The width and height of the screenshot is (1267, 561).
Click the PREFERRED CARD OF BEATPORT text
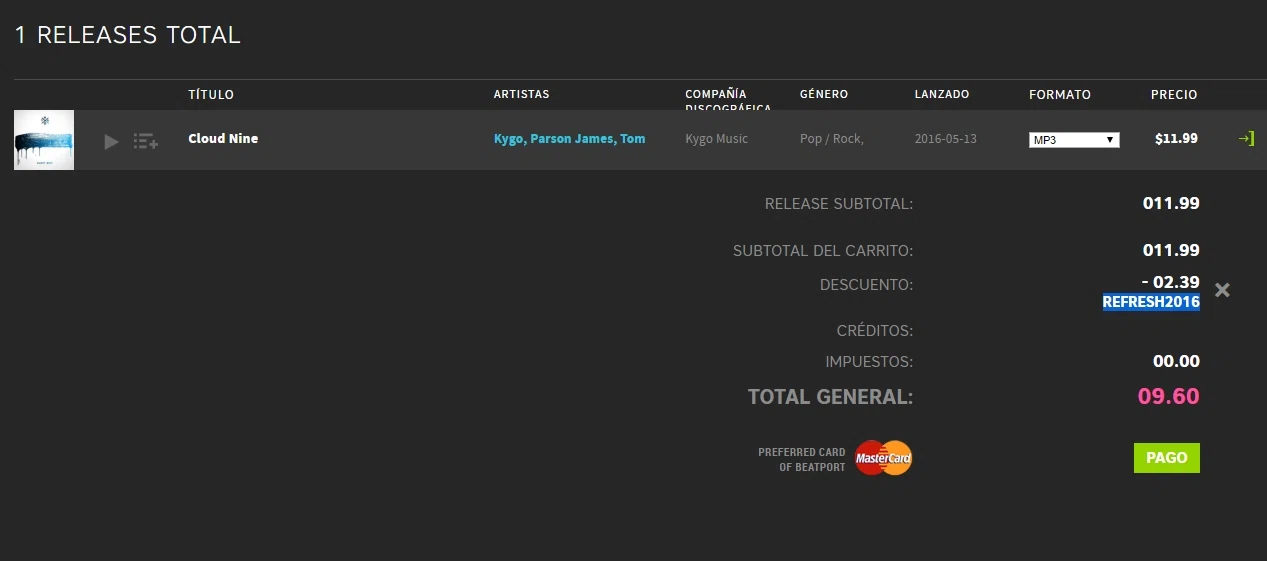(802, 460)
